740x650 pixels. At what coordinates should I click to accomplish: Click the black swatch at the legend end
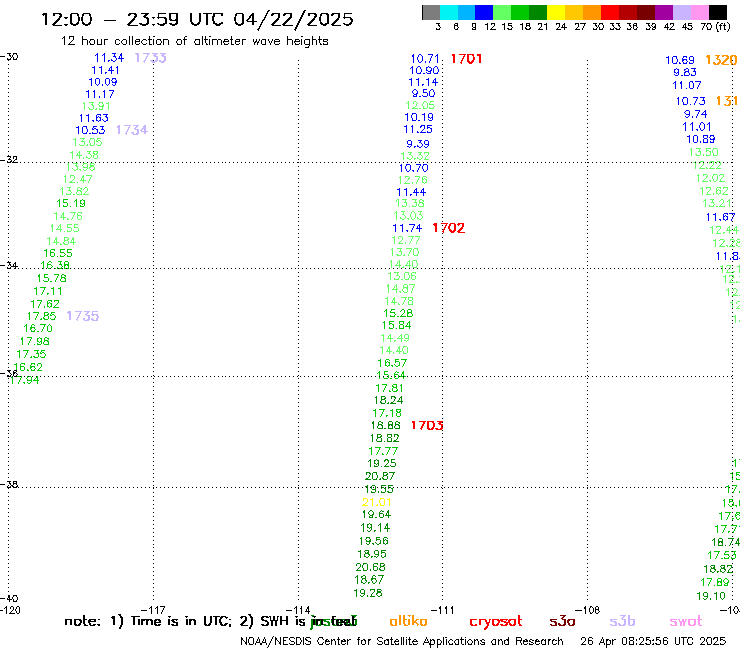tap(717, 12)
